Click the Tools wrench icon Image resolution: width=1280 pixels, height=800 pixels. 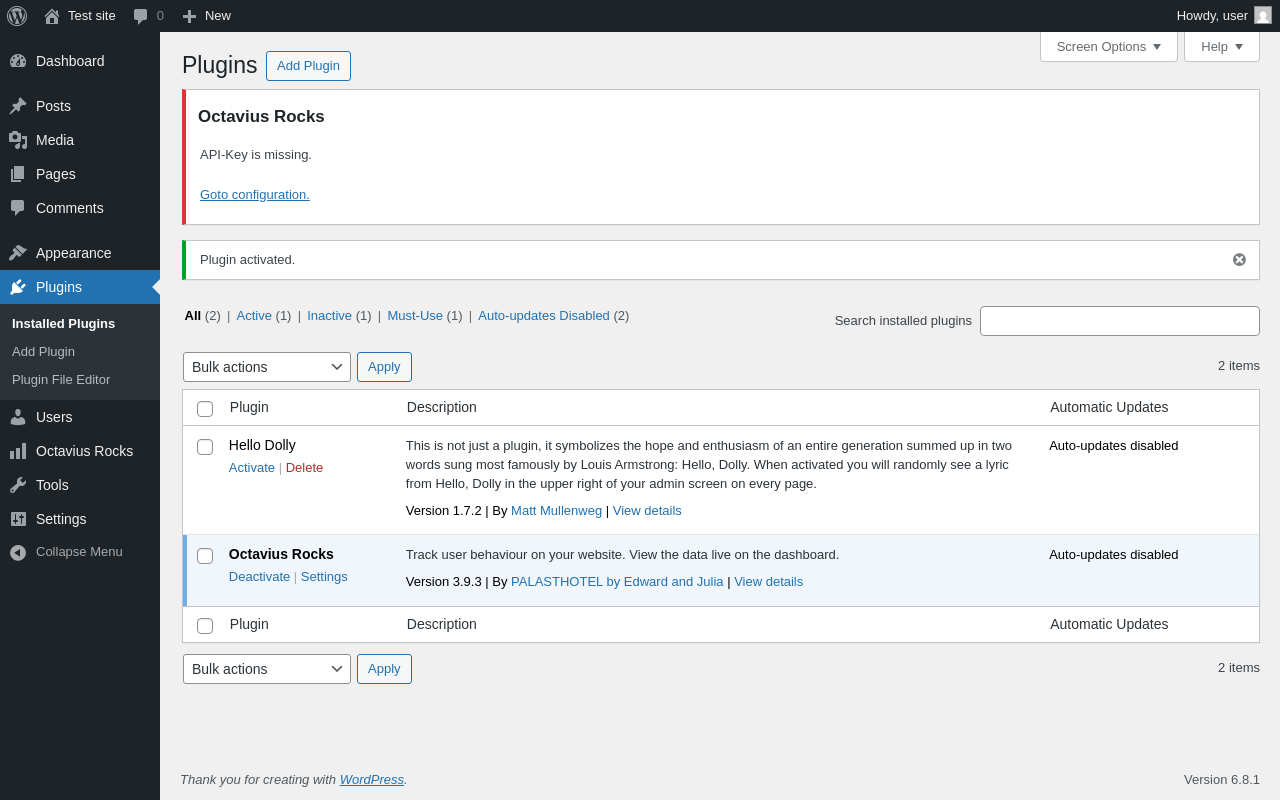[18, 485]
